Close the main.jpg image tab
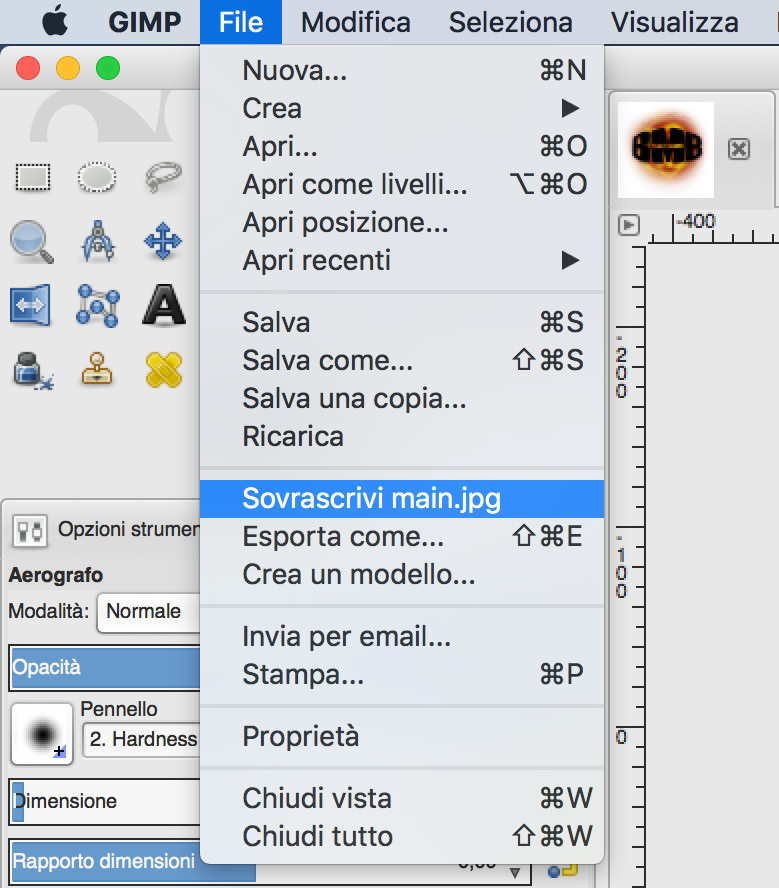 (738, 149)
